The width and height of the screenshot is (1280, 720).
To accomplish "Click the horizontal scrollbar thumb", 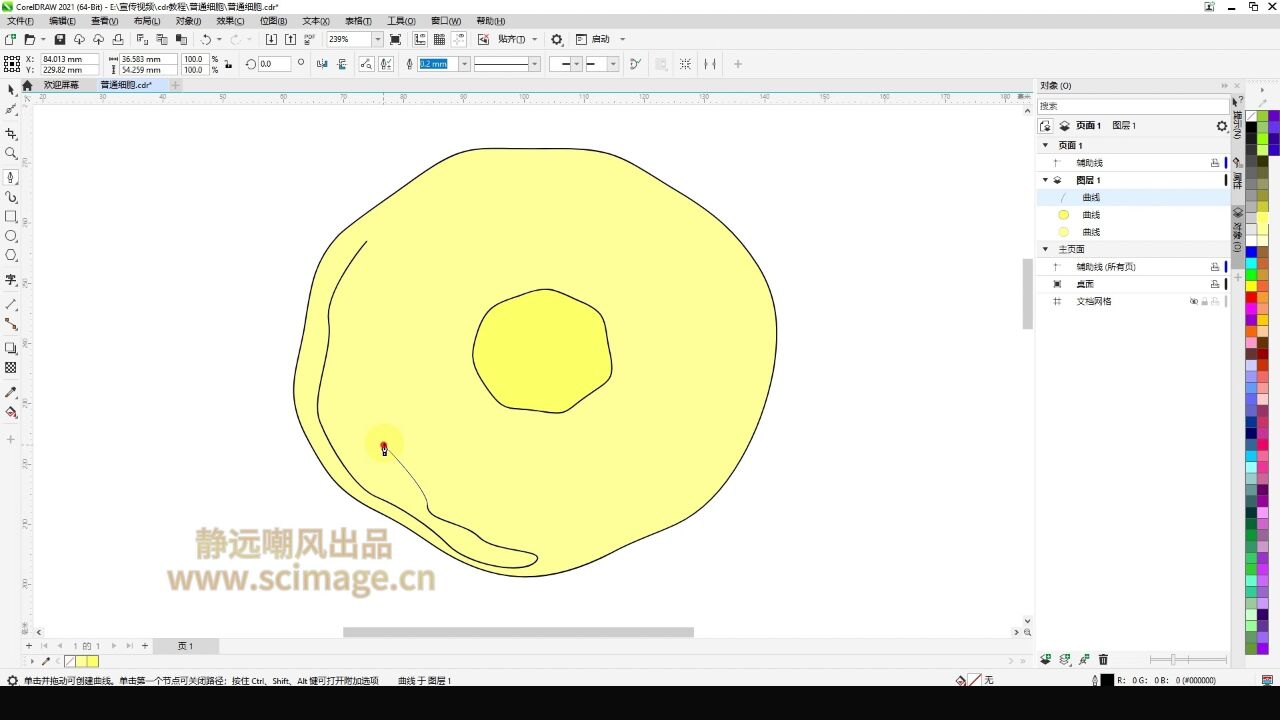I will (x=518, y=632).
